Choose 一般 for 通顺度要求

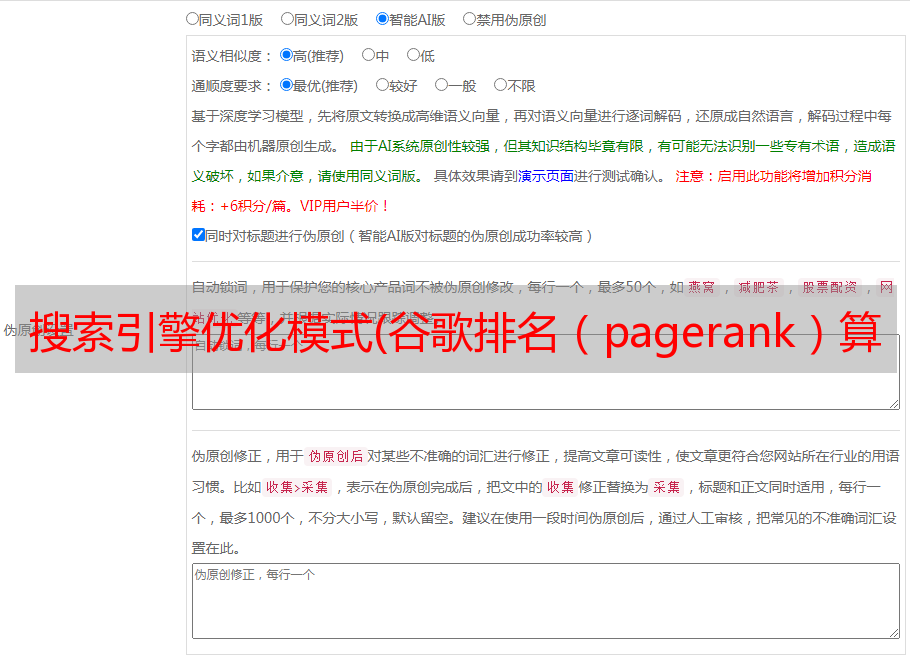[x=441, y=86]
